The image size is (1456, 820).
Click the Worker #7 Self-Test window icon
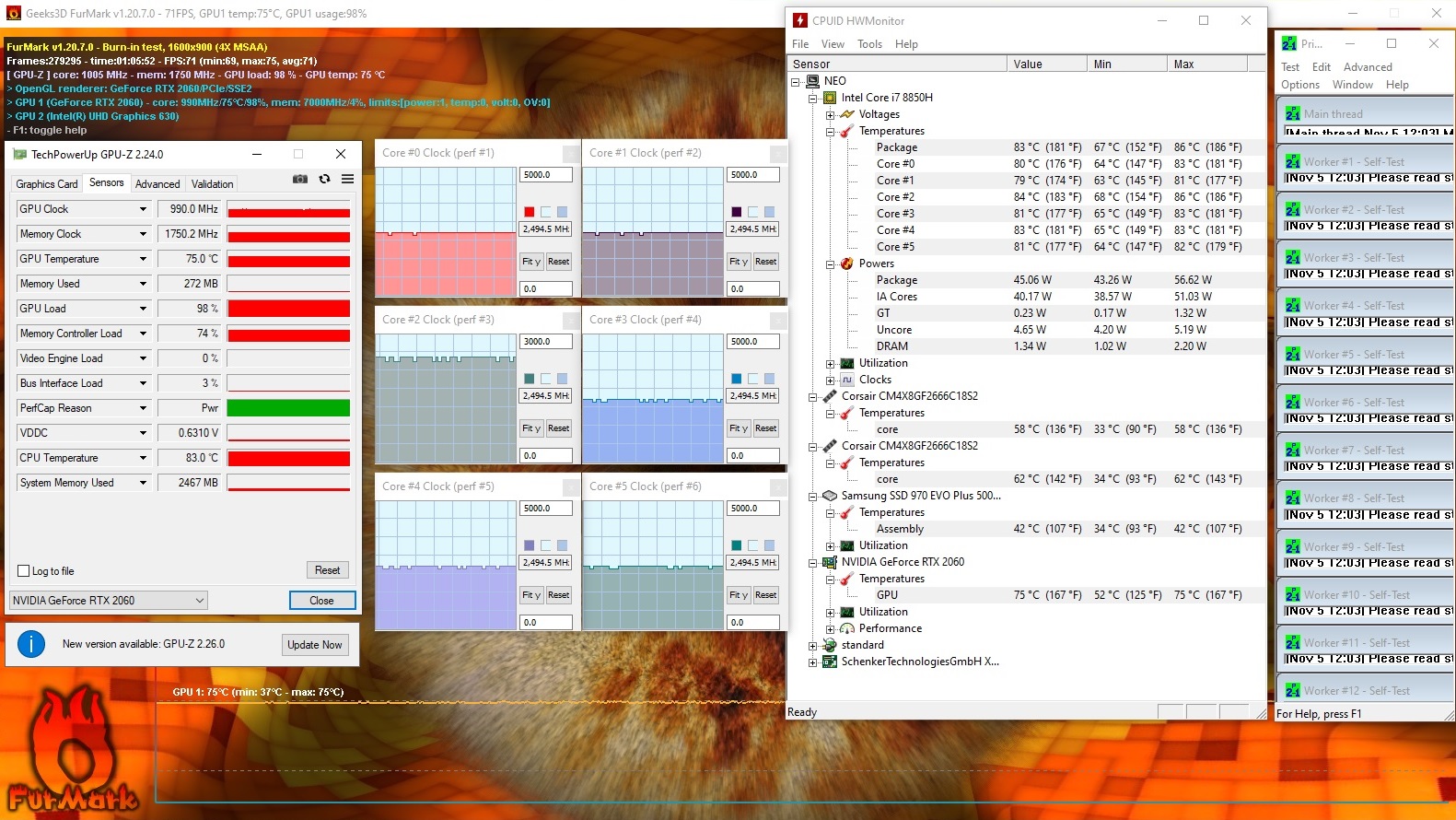tap(1293, 450)
